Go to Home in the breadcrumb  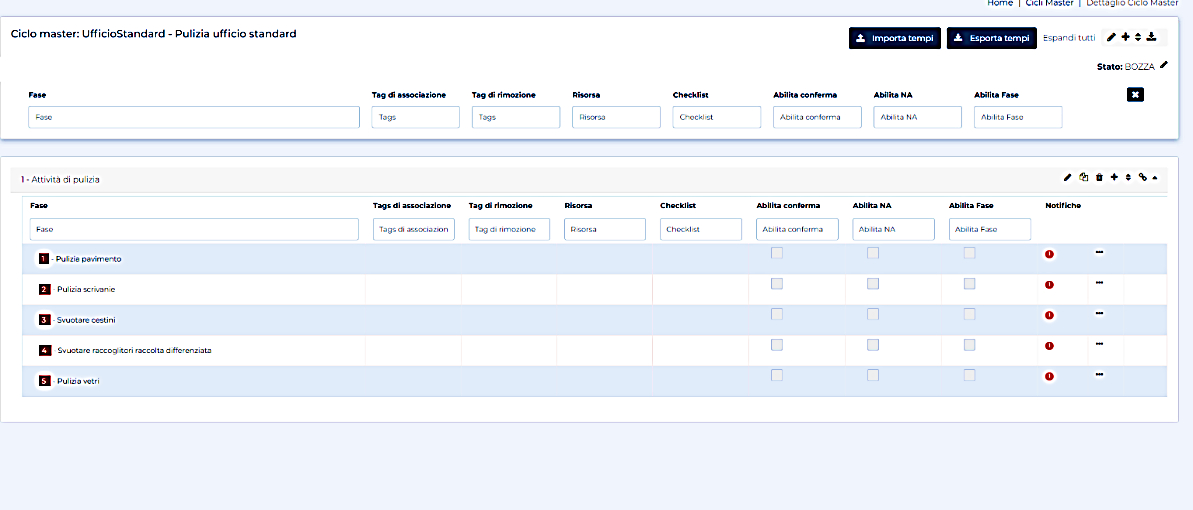click(1000, 4)
